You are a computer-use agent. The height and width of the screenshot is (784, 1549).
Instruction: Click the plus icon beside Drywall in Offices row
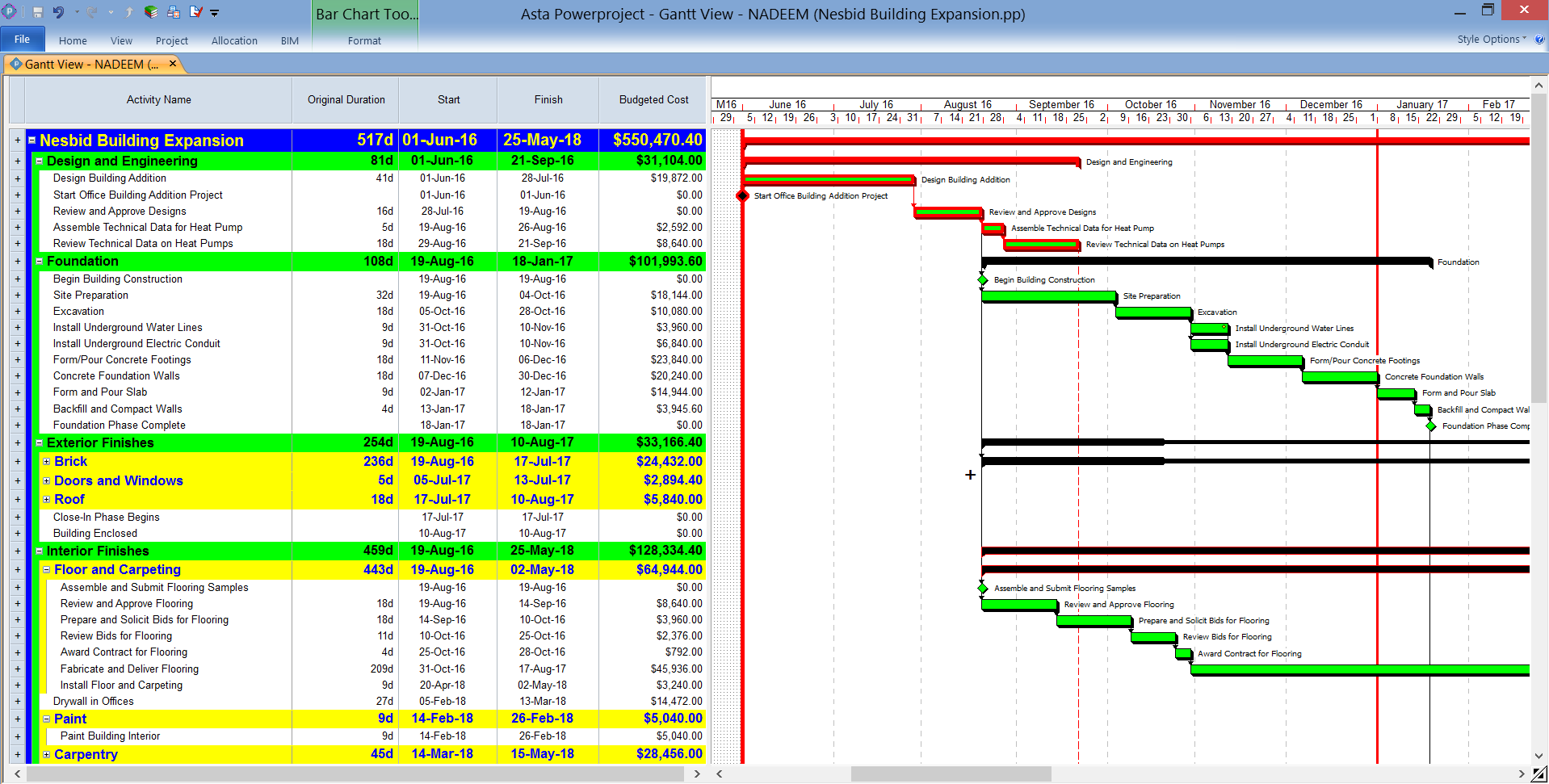pos(17,701)
